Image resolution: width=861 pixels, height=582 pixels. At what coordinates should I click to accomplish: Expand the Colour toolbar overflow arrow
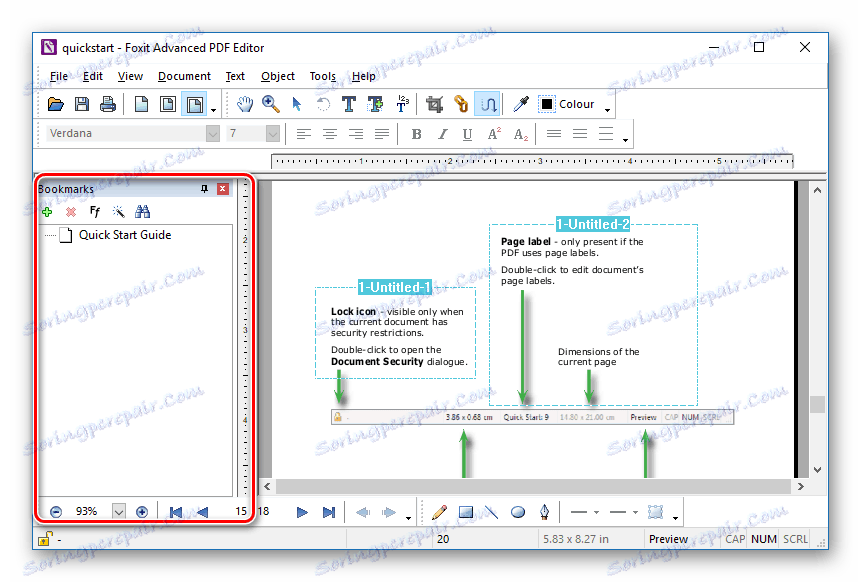point(607,110)
